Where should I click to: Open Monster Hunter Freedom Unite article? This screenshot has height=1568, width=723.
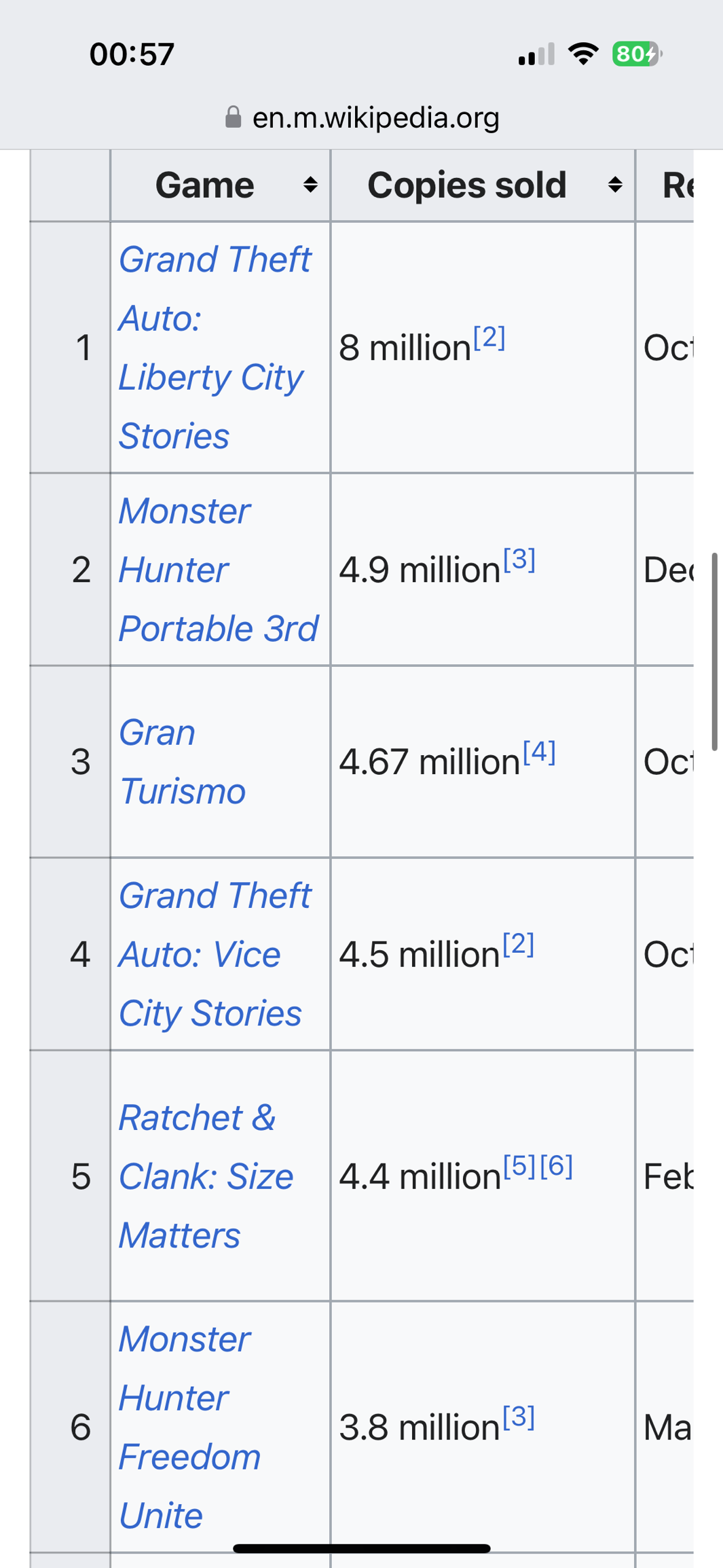[189, 1427]
